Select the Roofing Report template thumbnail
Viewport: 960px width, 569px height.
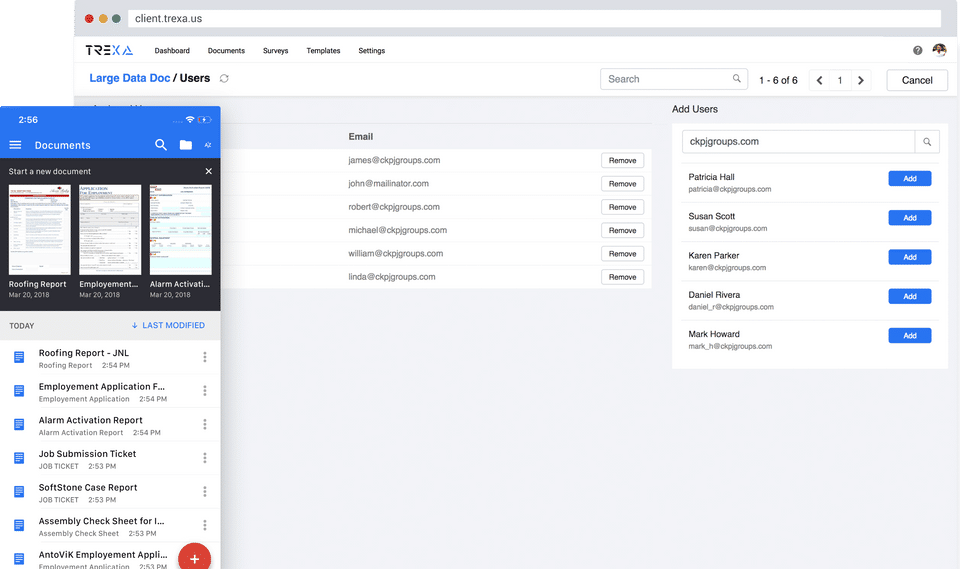tap(40, 230)
